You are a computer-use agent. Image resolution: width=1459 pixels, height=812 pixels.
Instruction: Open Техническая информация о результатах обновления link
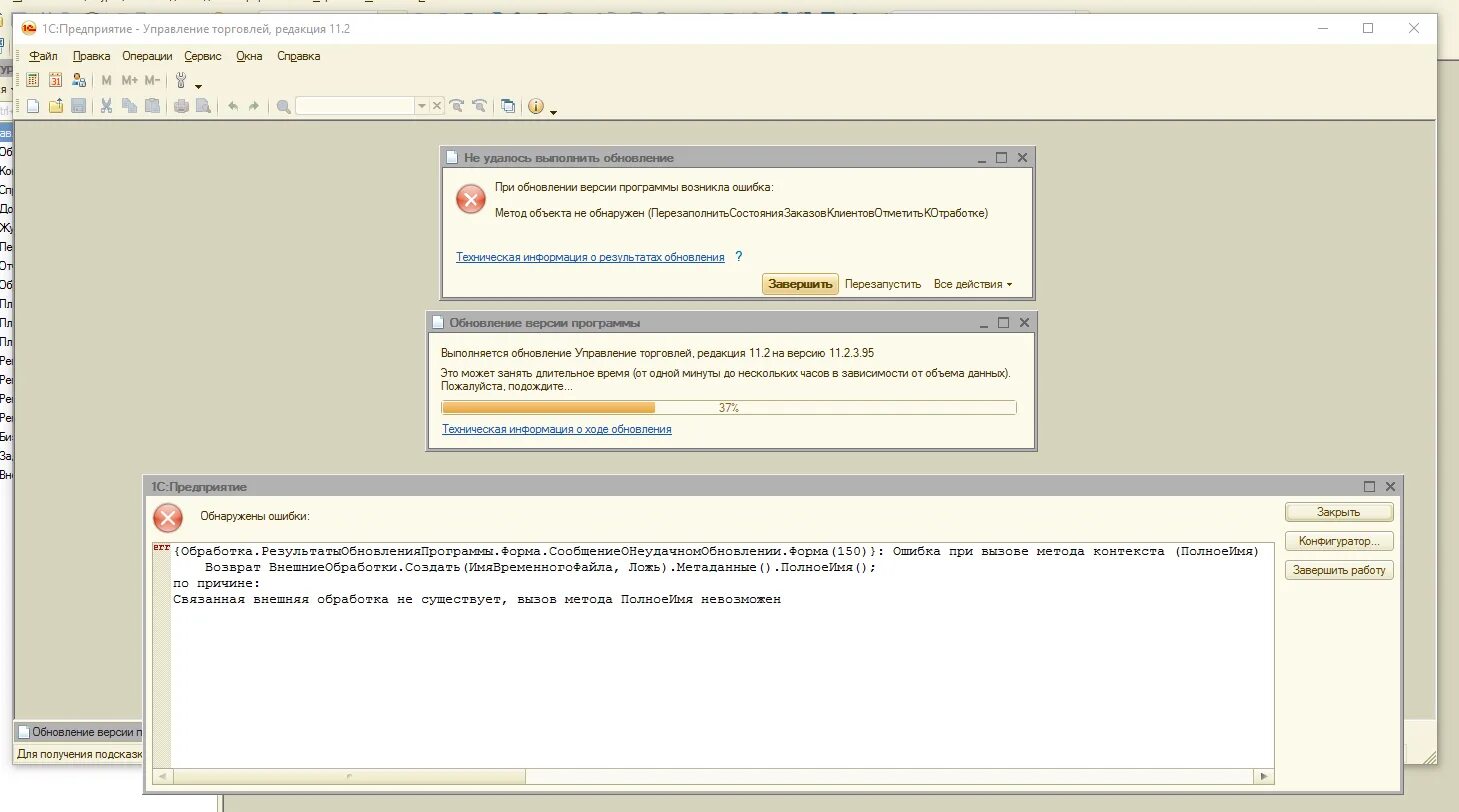tap(590, 257)
